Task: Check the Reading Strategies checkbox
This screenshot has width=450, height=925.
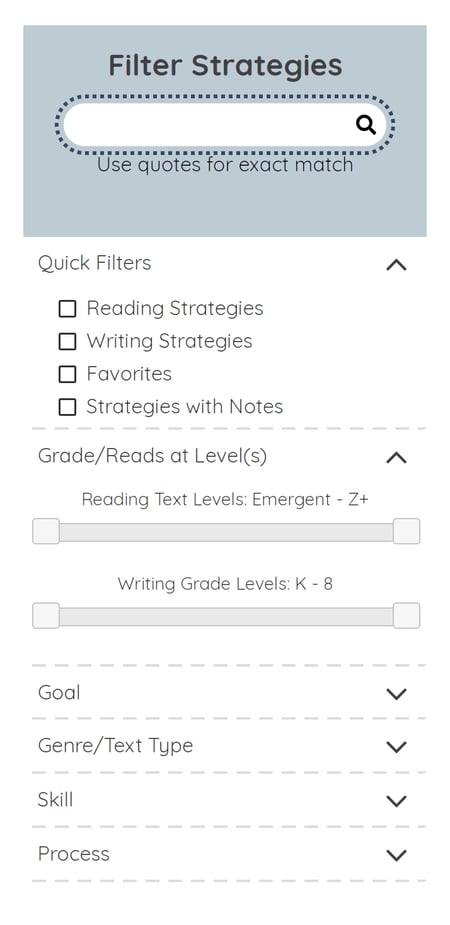Action: (x=67, y=309)
